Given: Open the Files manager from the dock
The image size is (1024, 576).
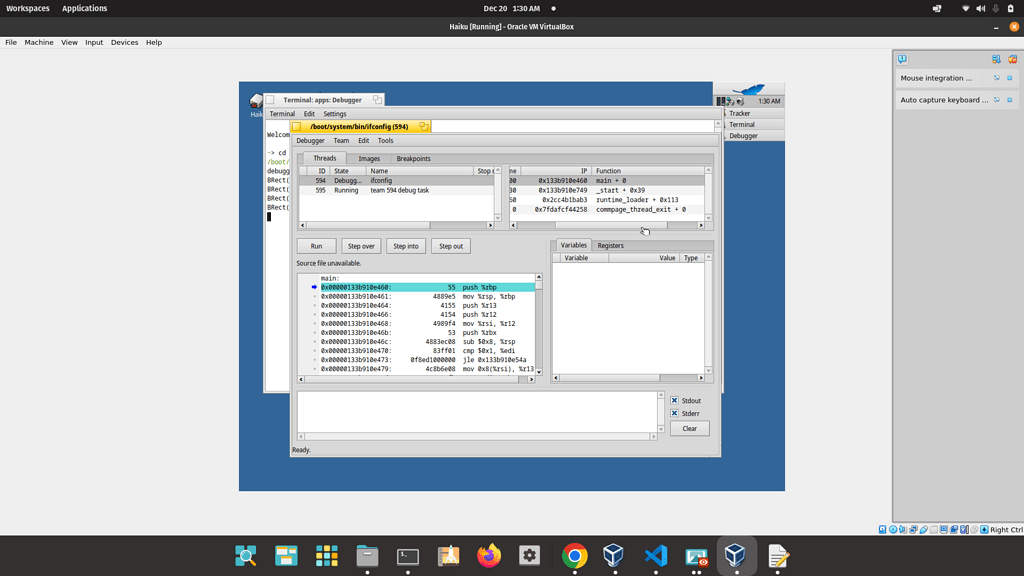Looking at the screenshot, I should pyautogui.click(x=367, y=556).
